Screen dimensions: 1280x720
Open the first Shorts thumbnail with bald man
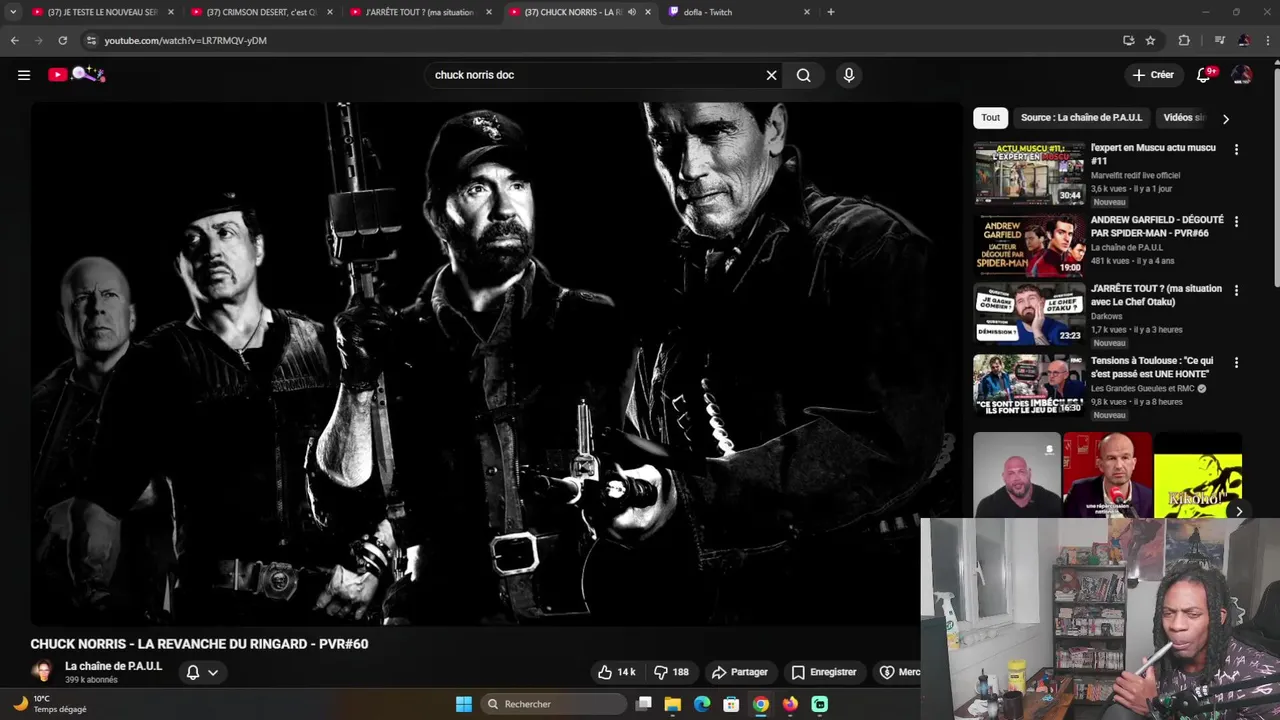coord(1017,475)
